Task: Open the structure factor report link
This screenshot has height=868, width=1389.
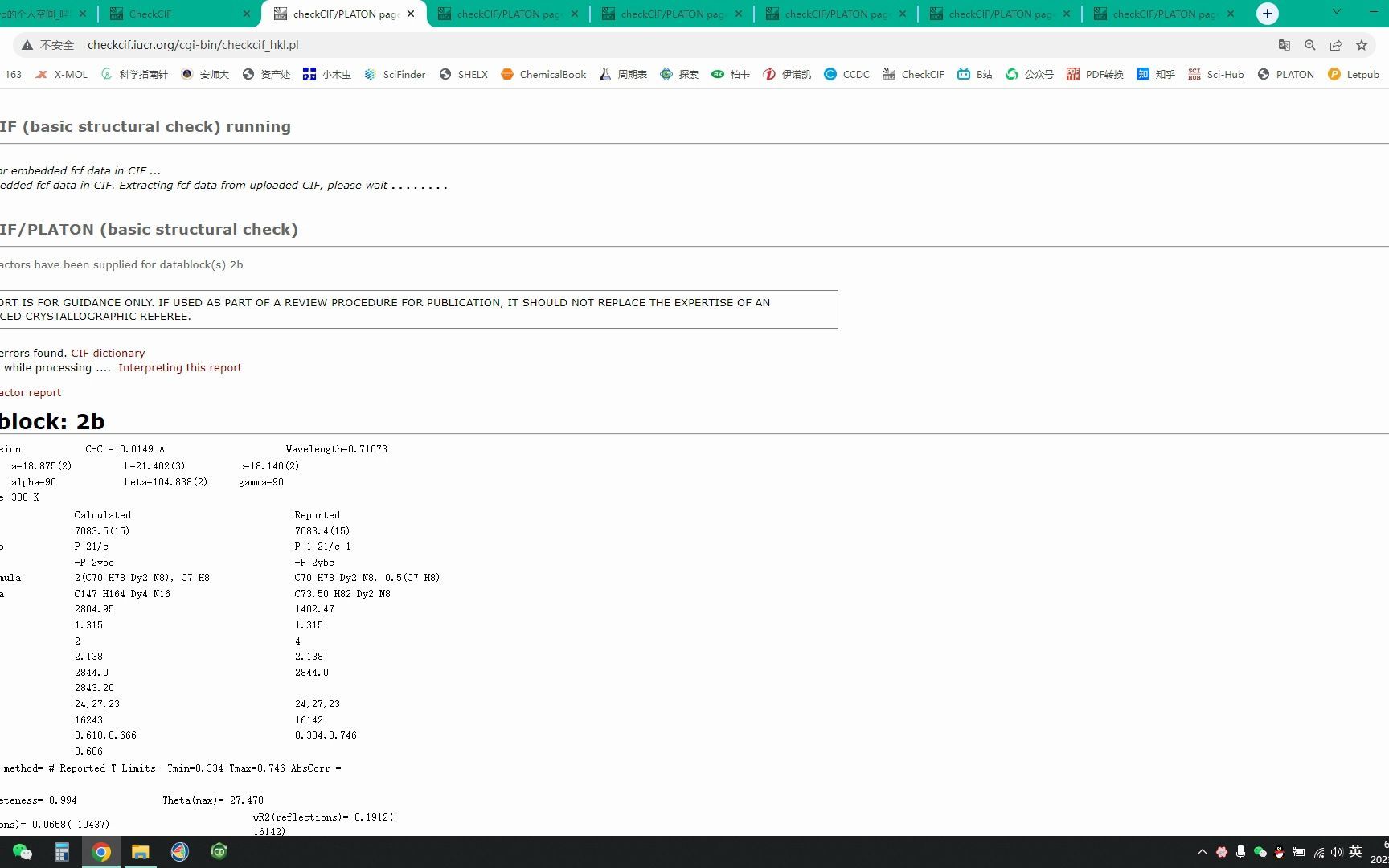Action: tap(30, 392)
